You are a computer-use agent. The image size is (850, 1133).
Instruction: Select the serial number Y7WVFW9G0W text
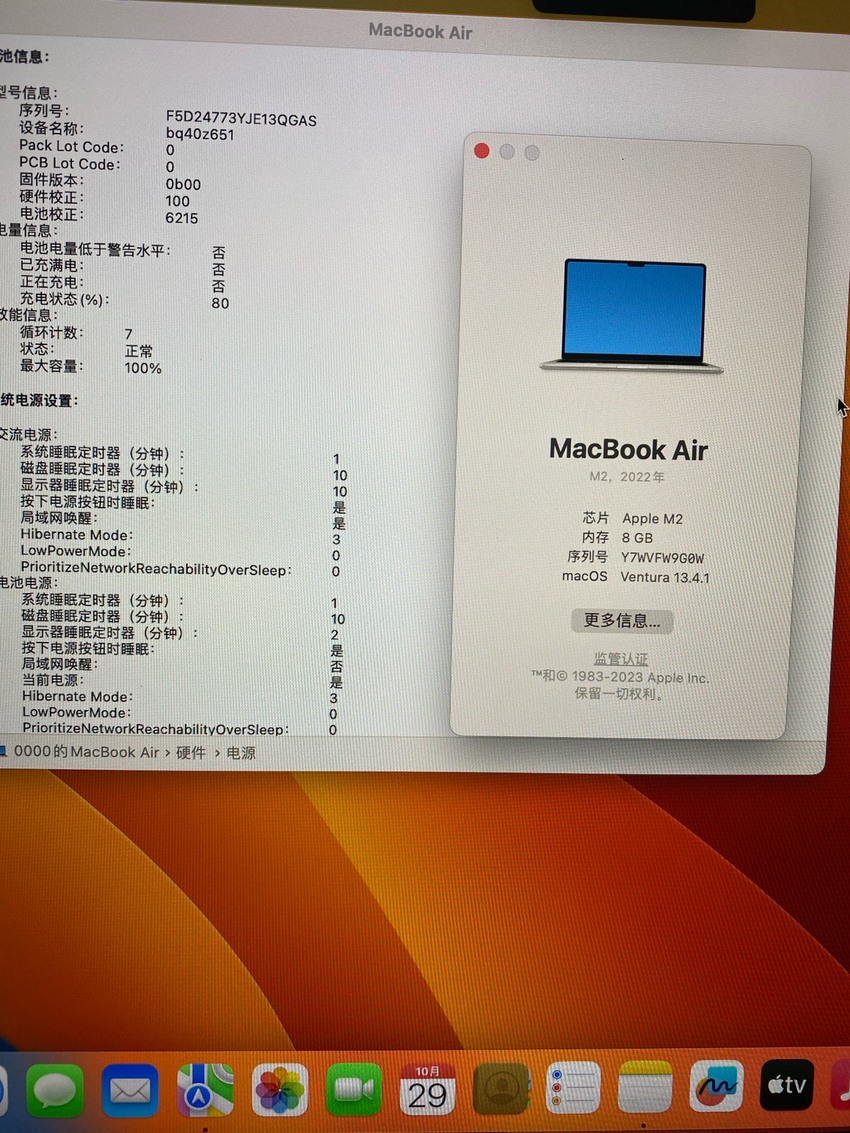click(x=662, y=558)
